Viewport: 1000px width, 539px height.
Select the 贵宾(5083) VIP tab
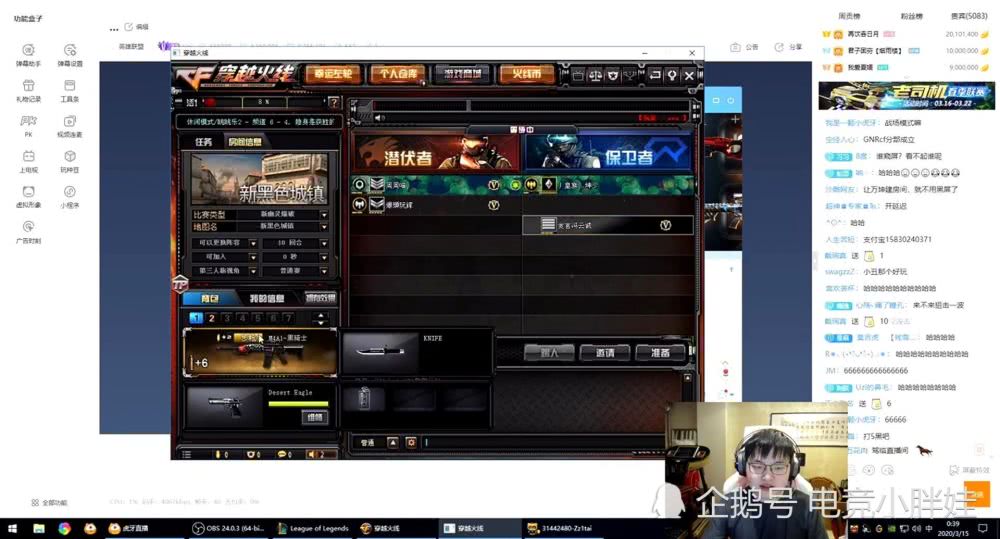pos(969,16)
